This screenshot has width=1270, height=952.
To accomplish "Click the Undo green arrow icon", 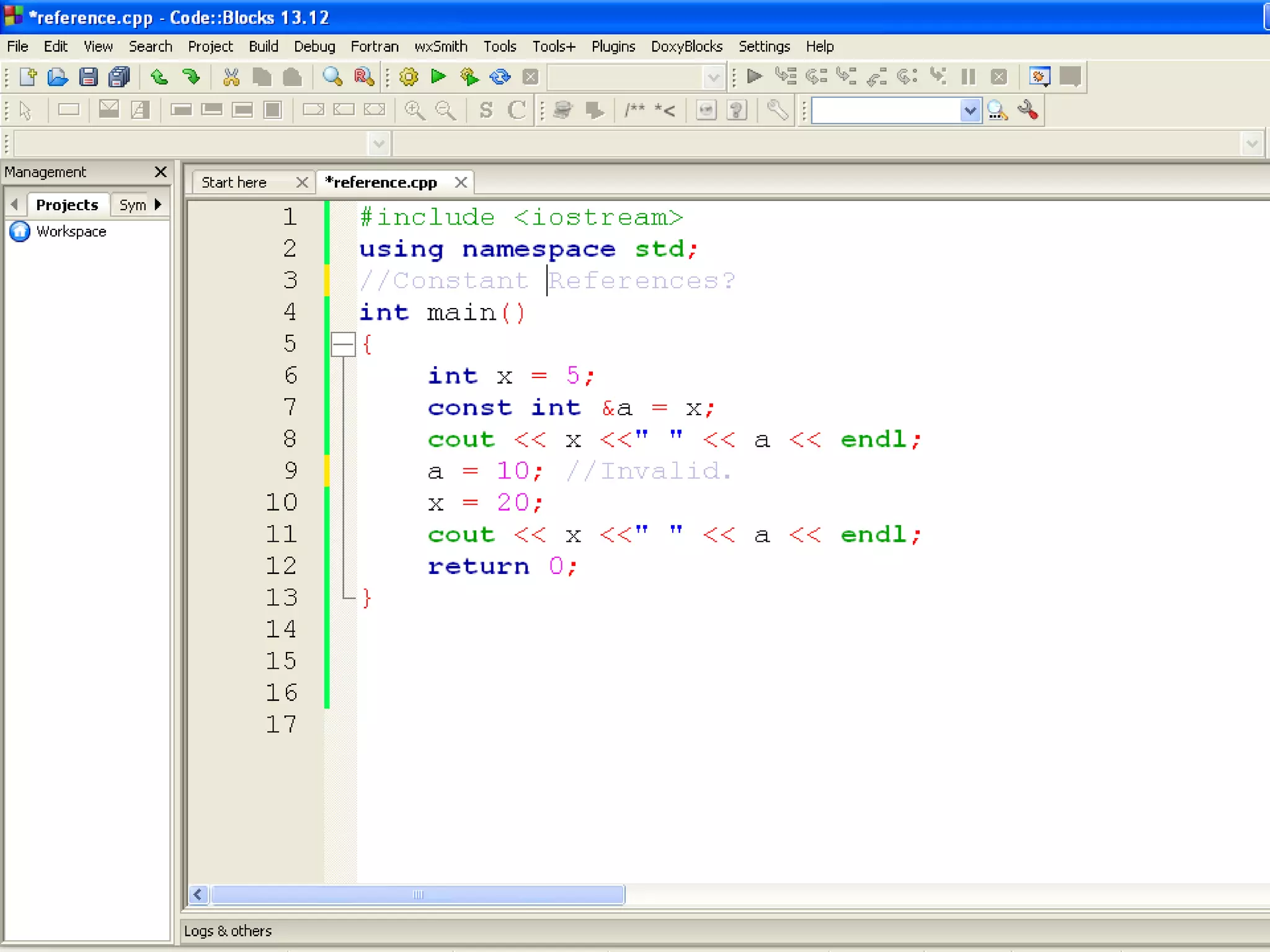I will (159, 77).
